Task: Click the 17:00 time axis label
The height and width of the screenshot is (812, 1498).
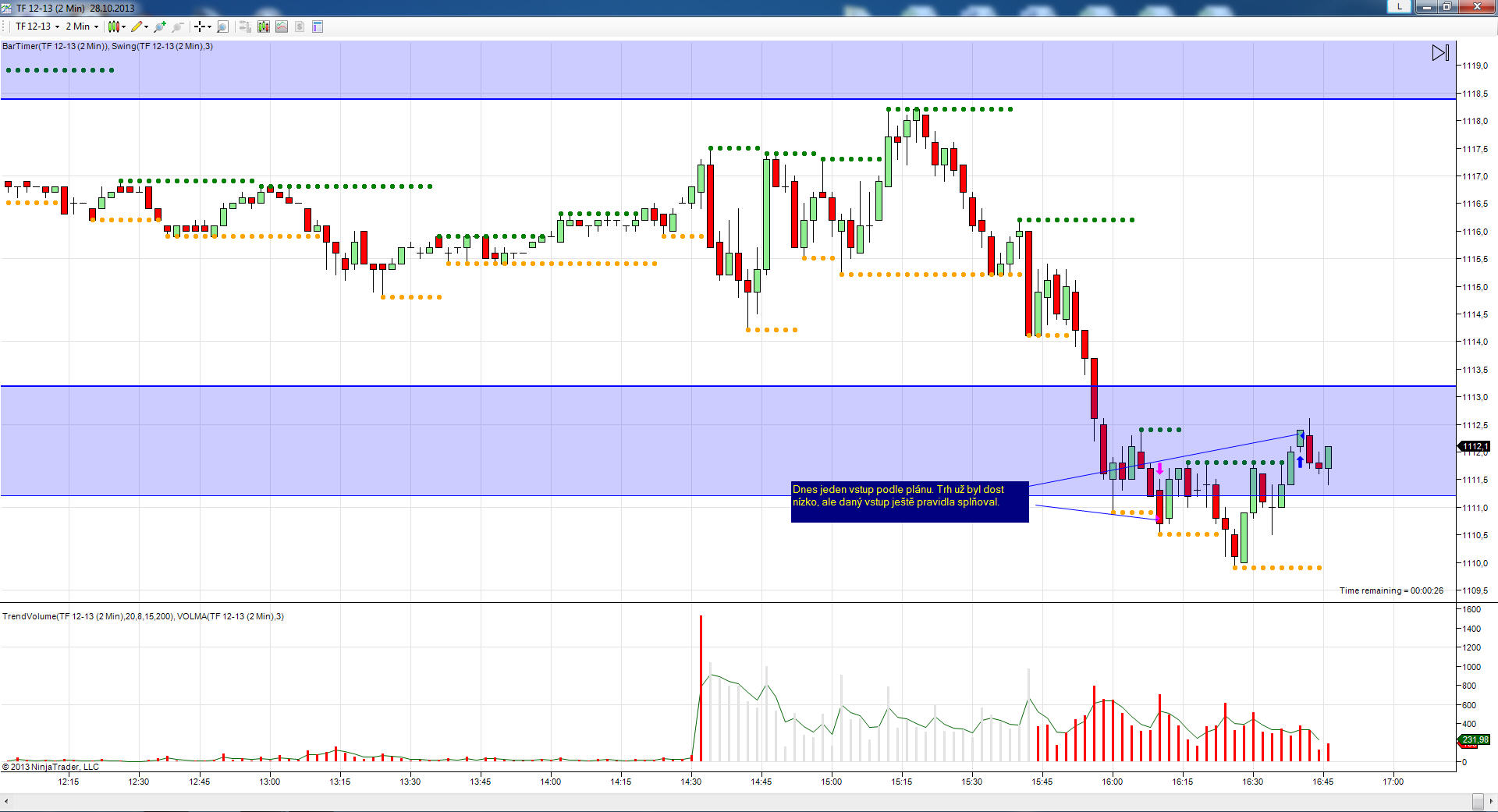Action: click(x=1393, y=782)
